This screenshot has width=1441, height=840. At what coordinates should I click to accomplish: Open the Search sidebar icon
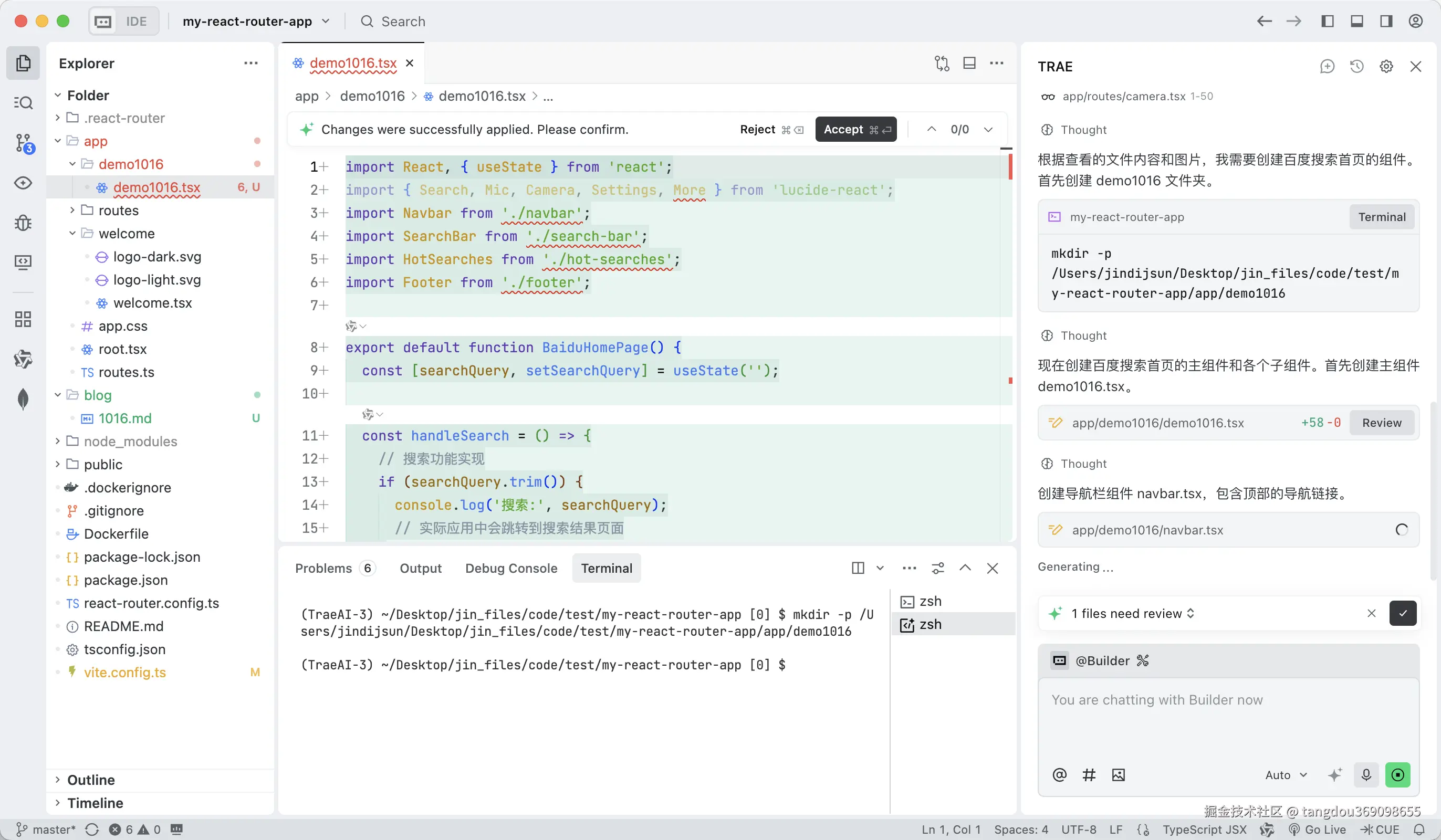(24, 103)
